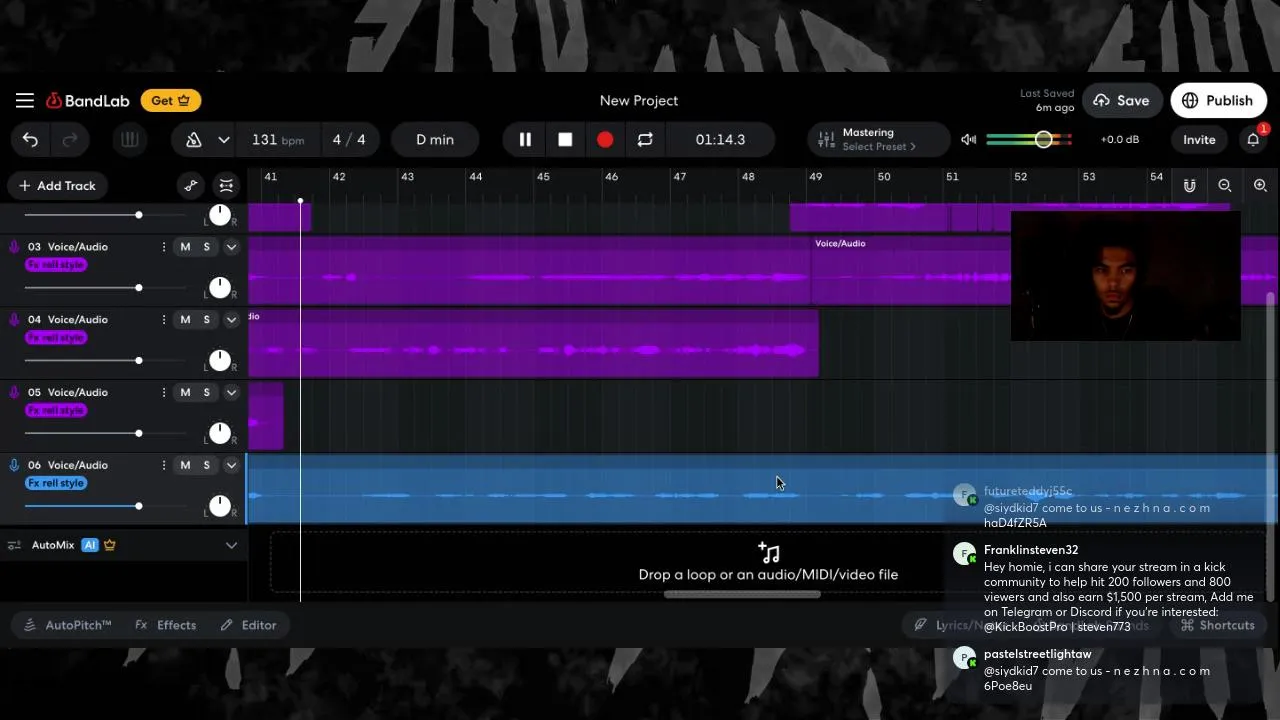Open track 05 three-dot menu
Screen dimensions: 1280x720
[x=164, y=393]
